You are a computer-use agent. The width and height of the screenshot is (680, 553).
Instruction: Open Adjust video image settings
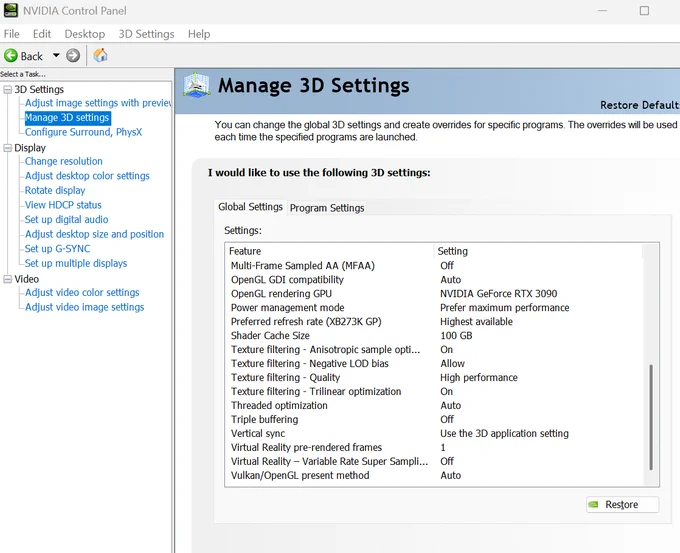point(85,307)
